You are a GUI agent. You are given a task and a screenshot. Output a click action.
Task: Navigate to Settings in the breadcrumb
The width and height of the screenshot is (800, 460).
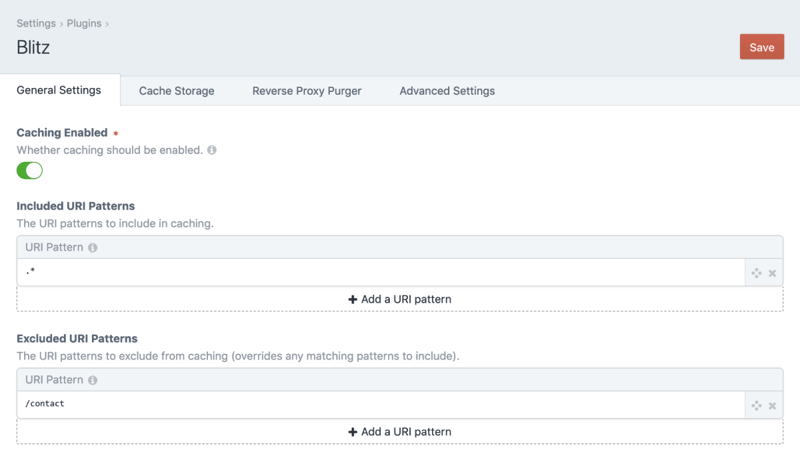(x=36, y=23)
